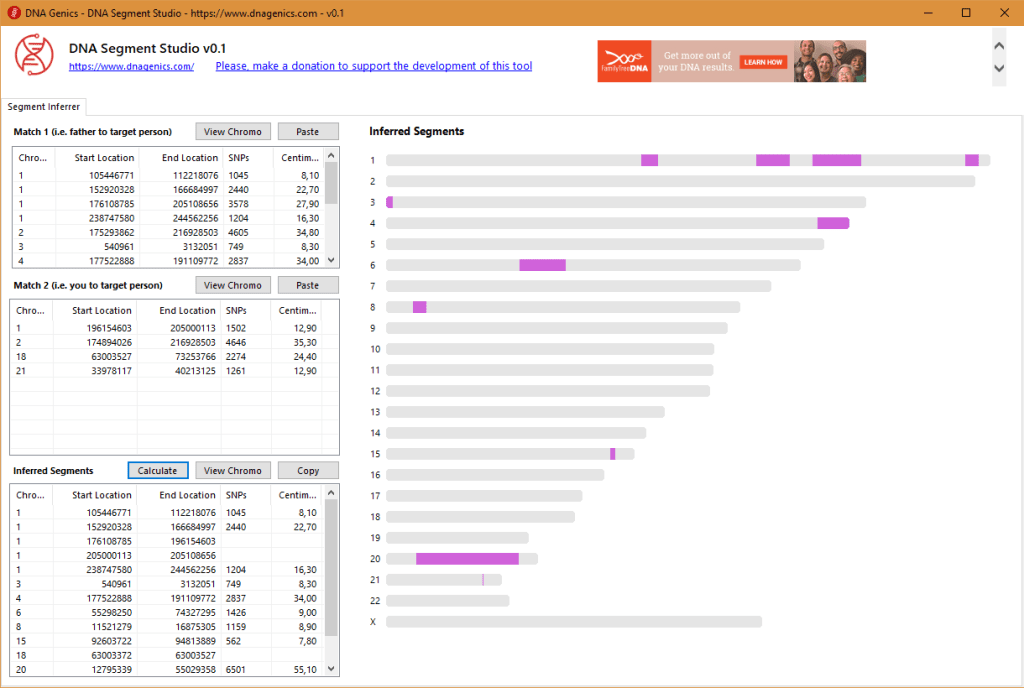Screen dimensions: 1024x688
Task: Click View Chromo for Match 1
Action: [232, 132]
